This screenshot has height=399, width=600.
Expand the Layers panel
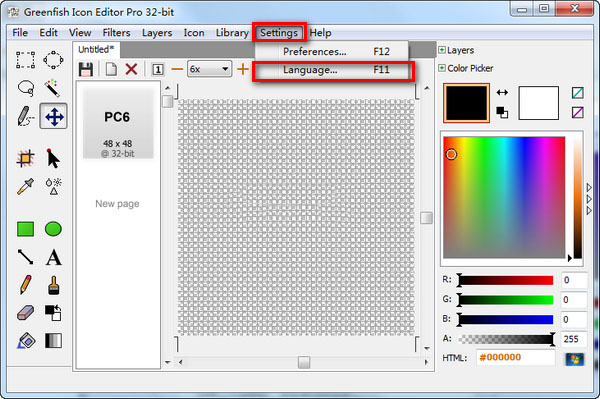pos(442,50)
